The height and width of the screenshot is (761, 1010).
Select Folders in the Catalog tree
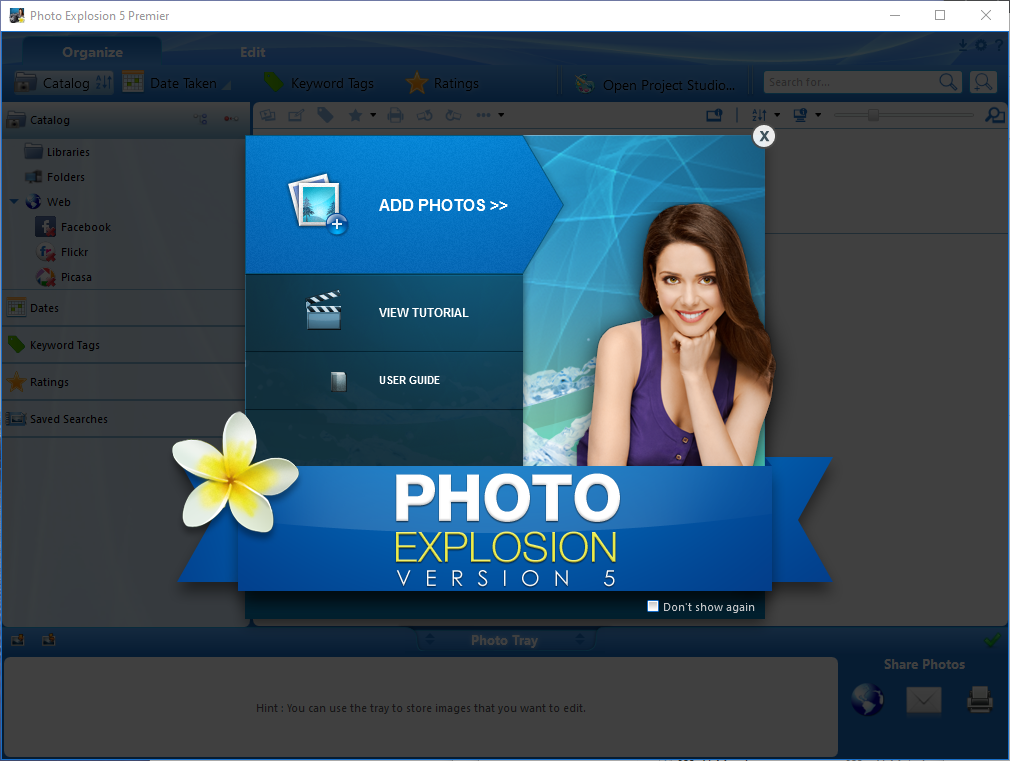click(x=54, y=177)
